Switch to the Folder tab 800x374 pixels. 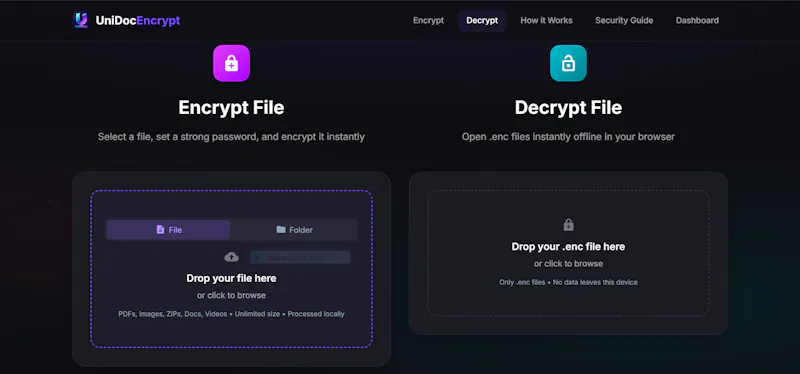(294, 230)
